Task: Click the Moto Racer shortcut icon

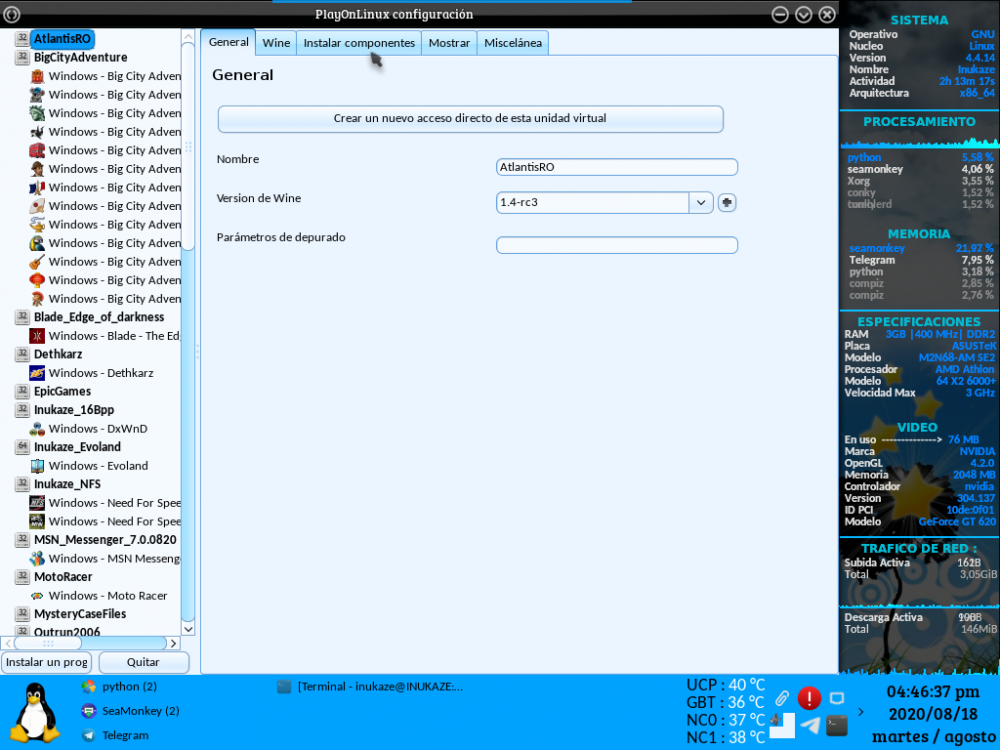Action: (37, 596)
